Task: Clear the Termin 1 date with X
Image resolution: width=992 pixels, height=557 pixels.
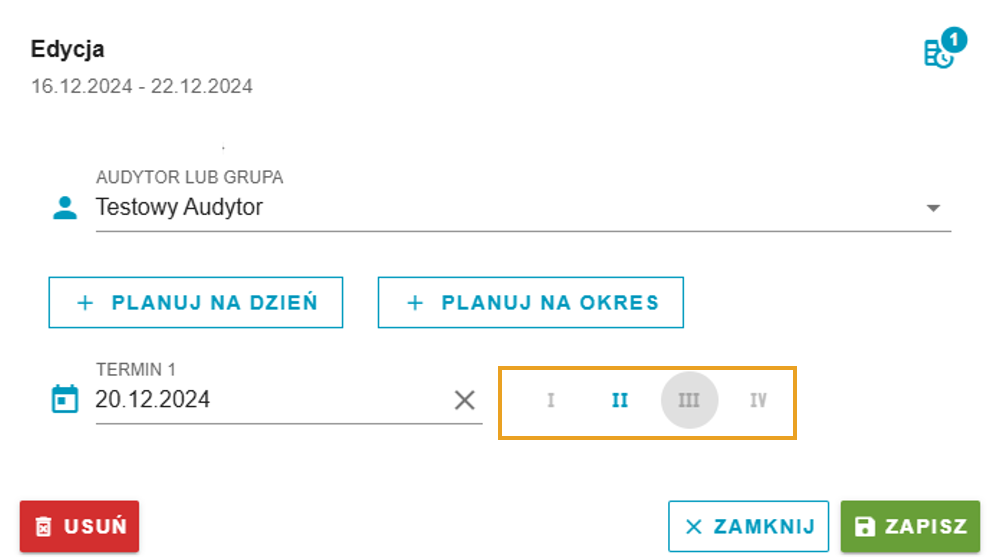Action: tap(464, 400)
